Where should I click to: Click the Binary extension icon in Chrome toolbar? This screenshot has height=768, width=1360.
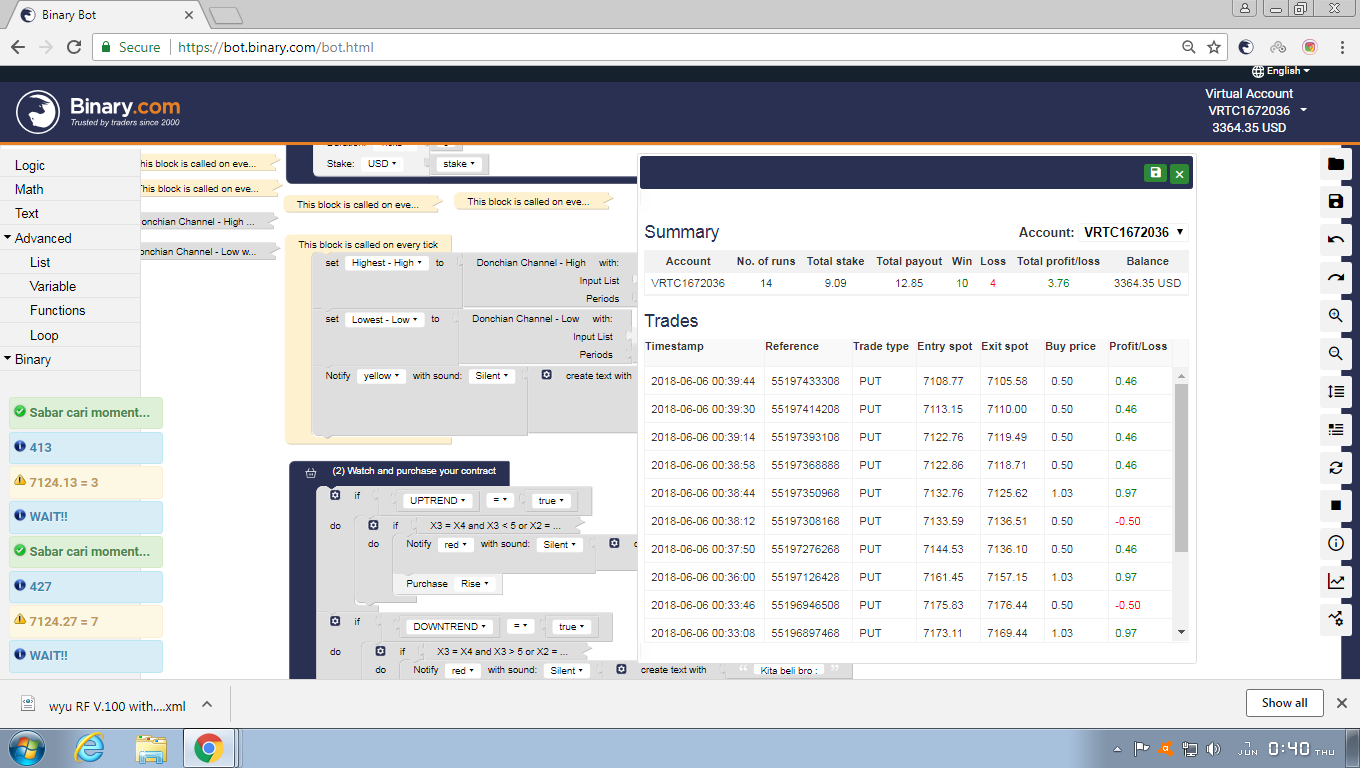1246,47
